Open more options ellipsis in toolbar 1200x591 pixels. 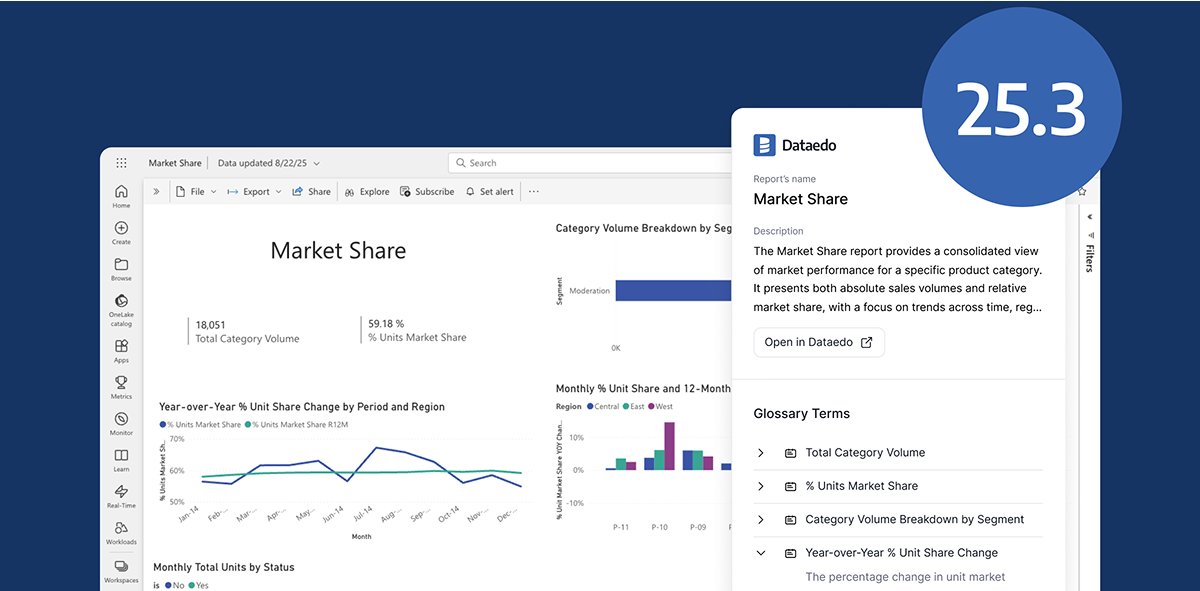534,191
